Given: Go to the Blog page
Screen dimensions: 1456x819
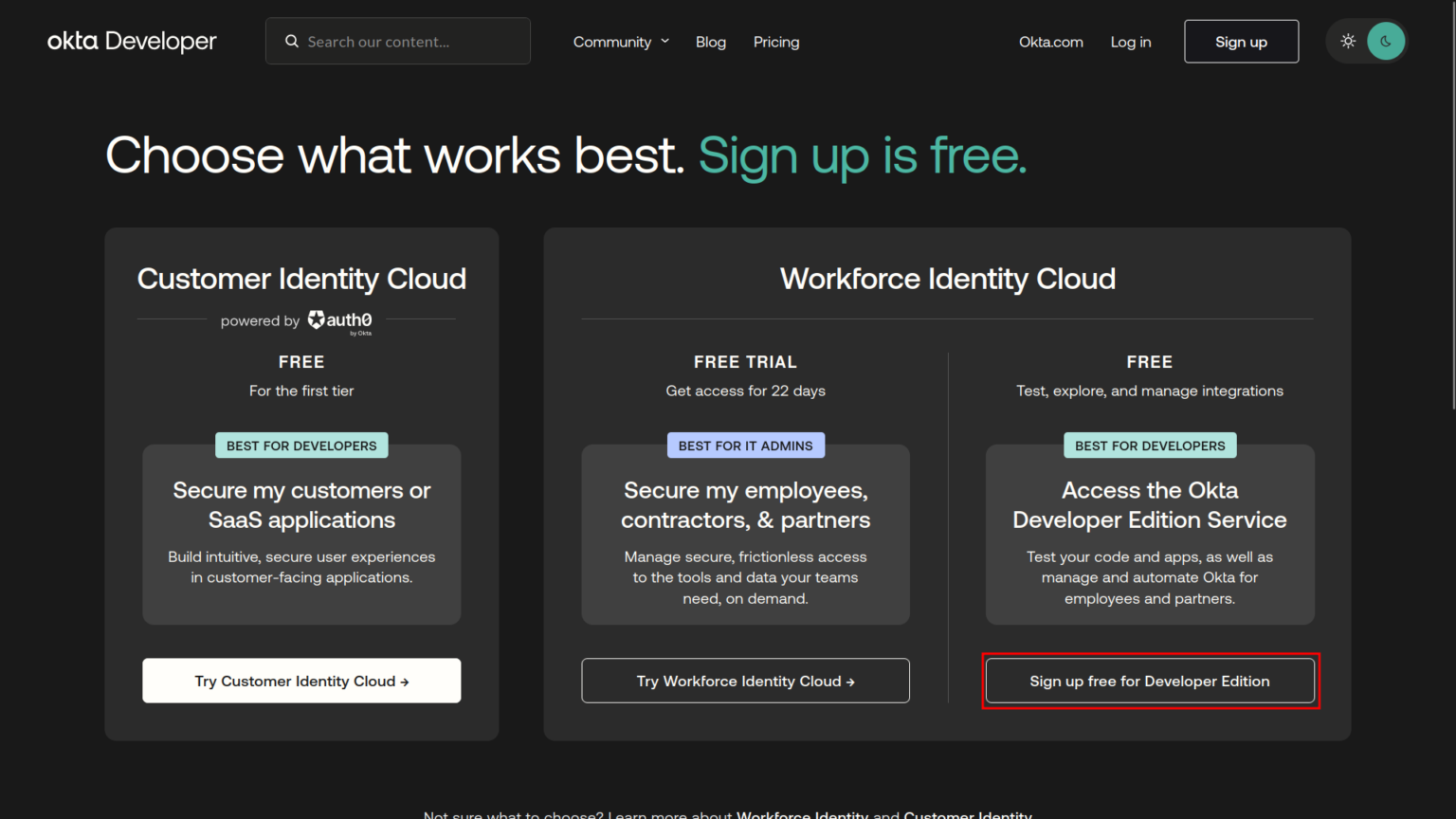Looking at the screenshot, I should coord(711,42).
